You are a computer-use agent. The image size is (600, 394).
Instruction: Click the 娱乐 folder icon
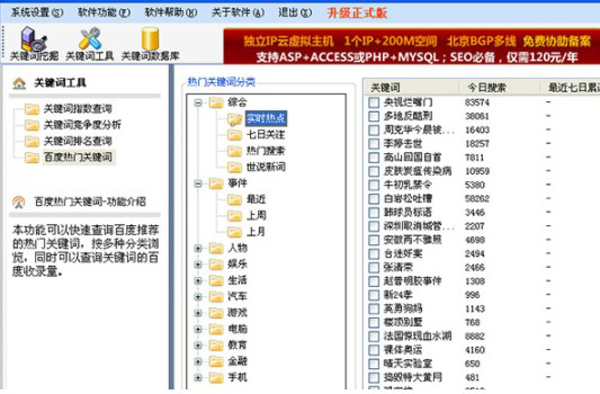pyautogui.click(x=216, y=264)
